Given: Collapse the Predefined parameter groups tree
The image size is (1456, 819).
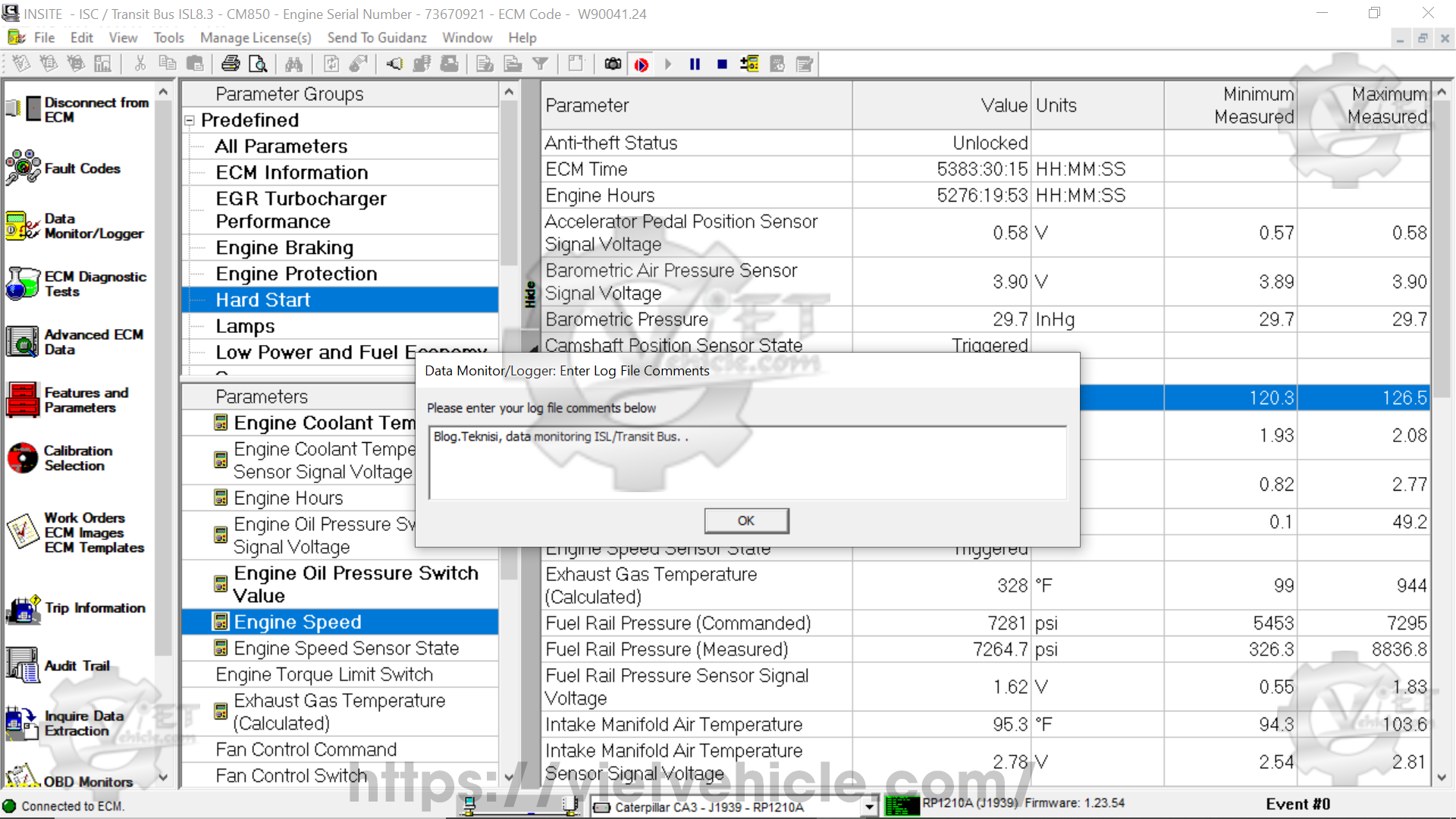Looking at the screenshot, I should point(190,121).
